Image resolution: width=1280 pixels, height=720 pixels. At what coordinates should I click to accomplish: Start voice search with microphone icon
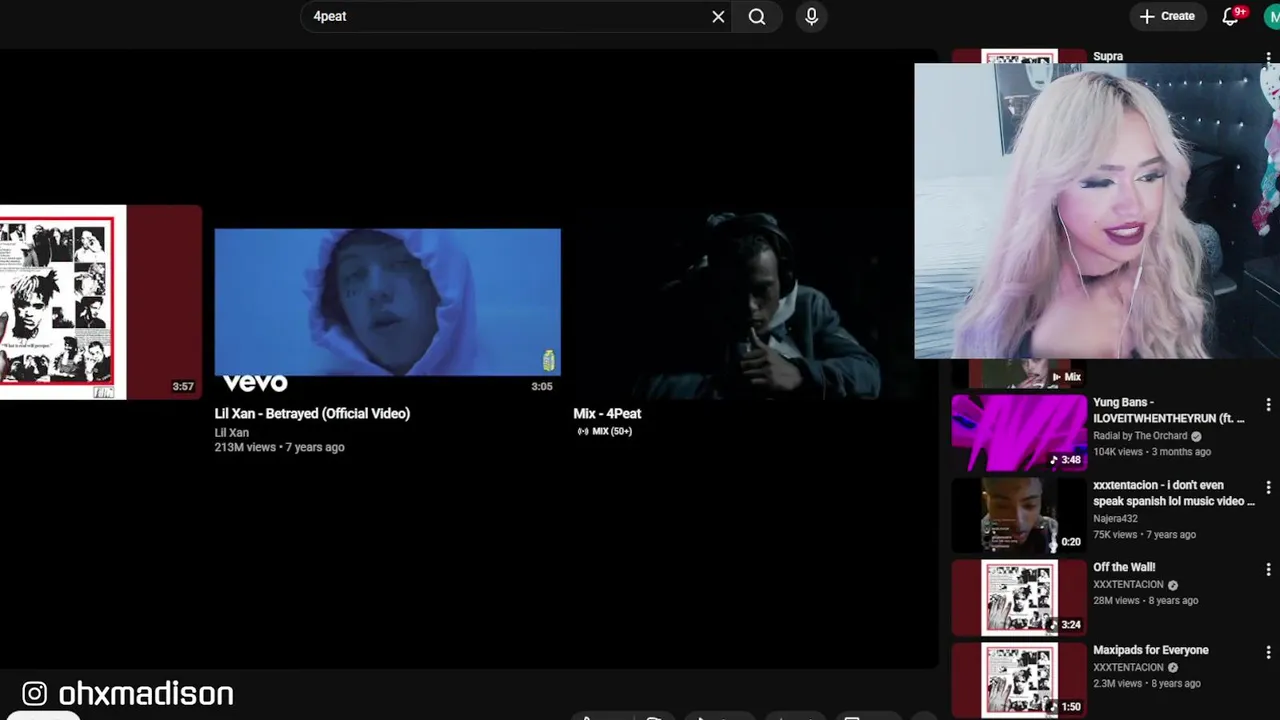tap(811, 16)
